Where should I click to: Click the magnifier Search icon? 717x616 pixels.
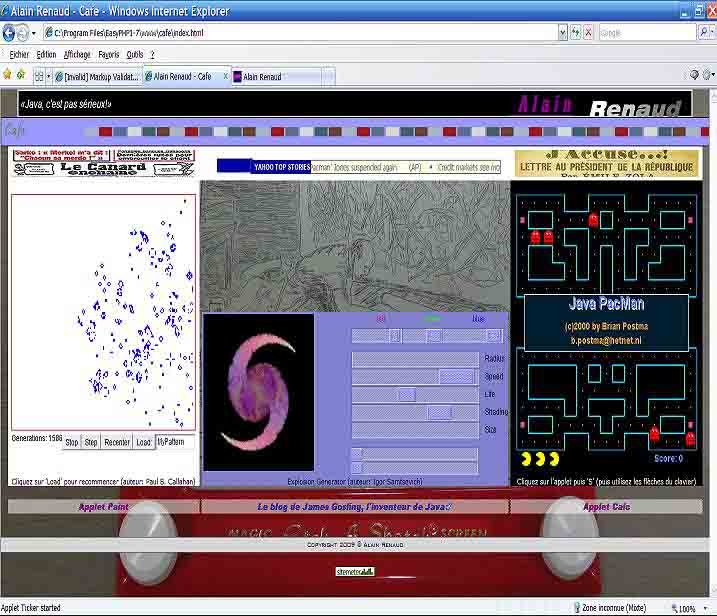[x=704, y=32]
